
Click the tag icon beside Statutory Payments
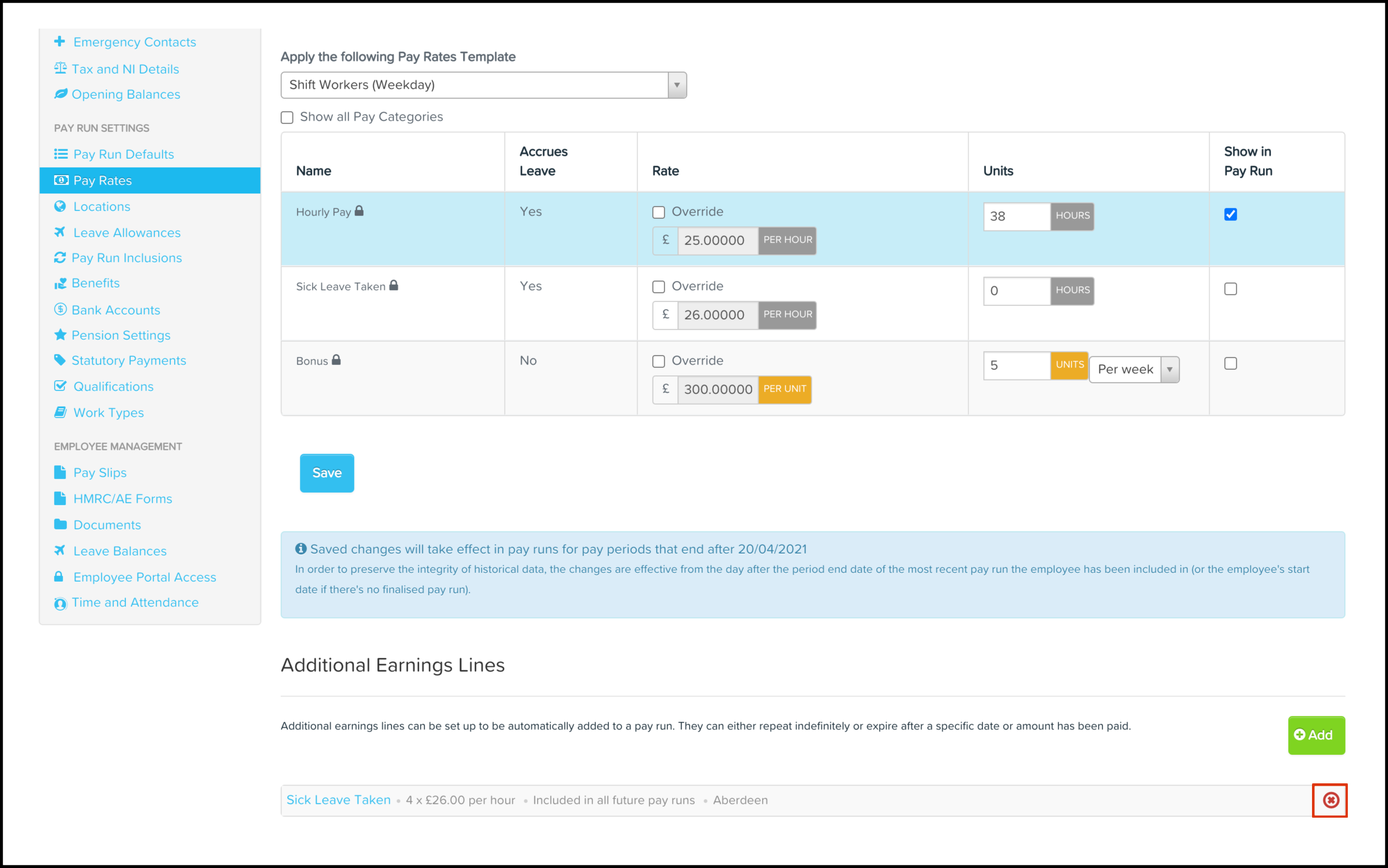coord(60,360)
